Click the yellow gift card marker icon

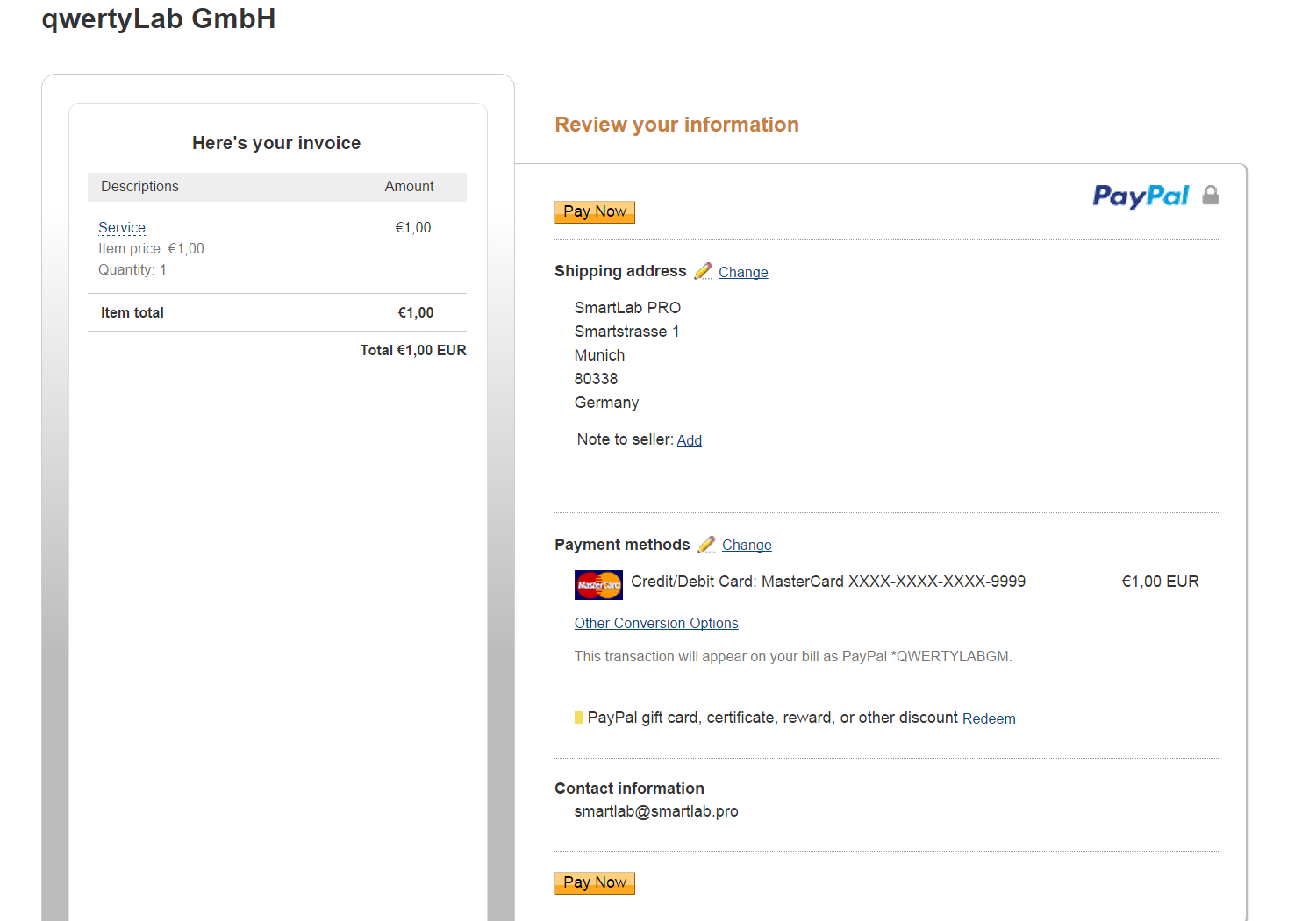(579, 718)
